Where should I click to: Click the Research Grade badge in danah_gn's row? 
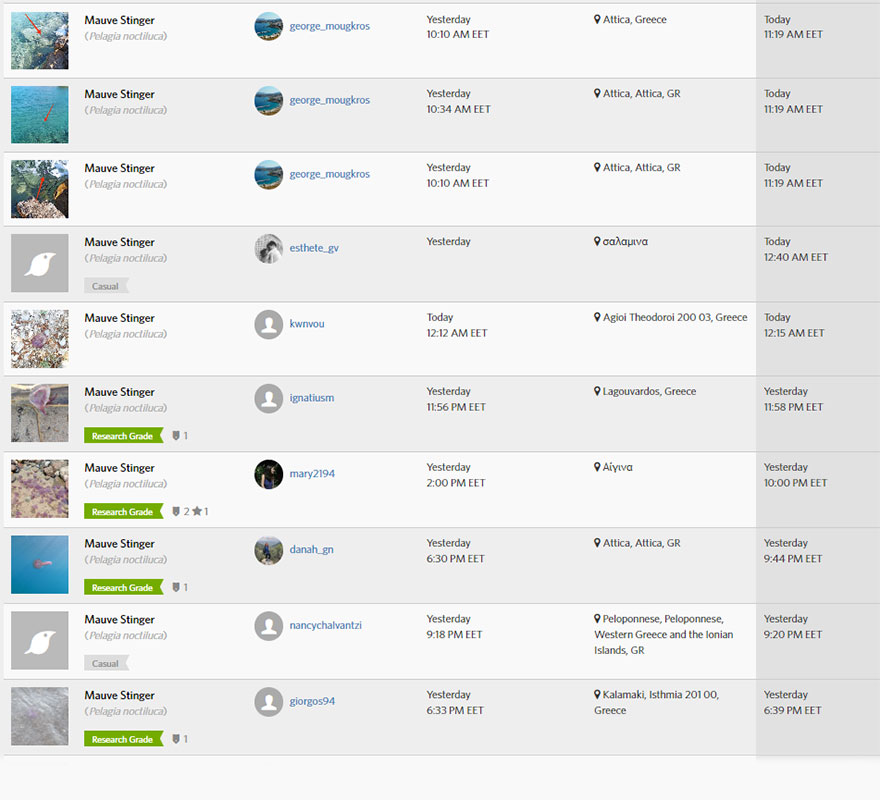point(122,588)
